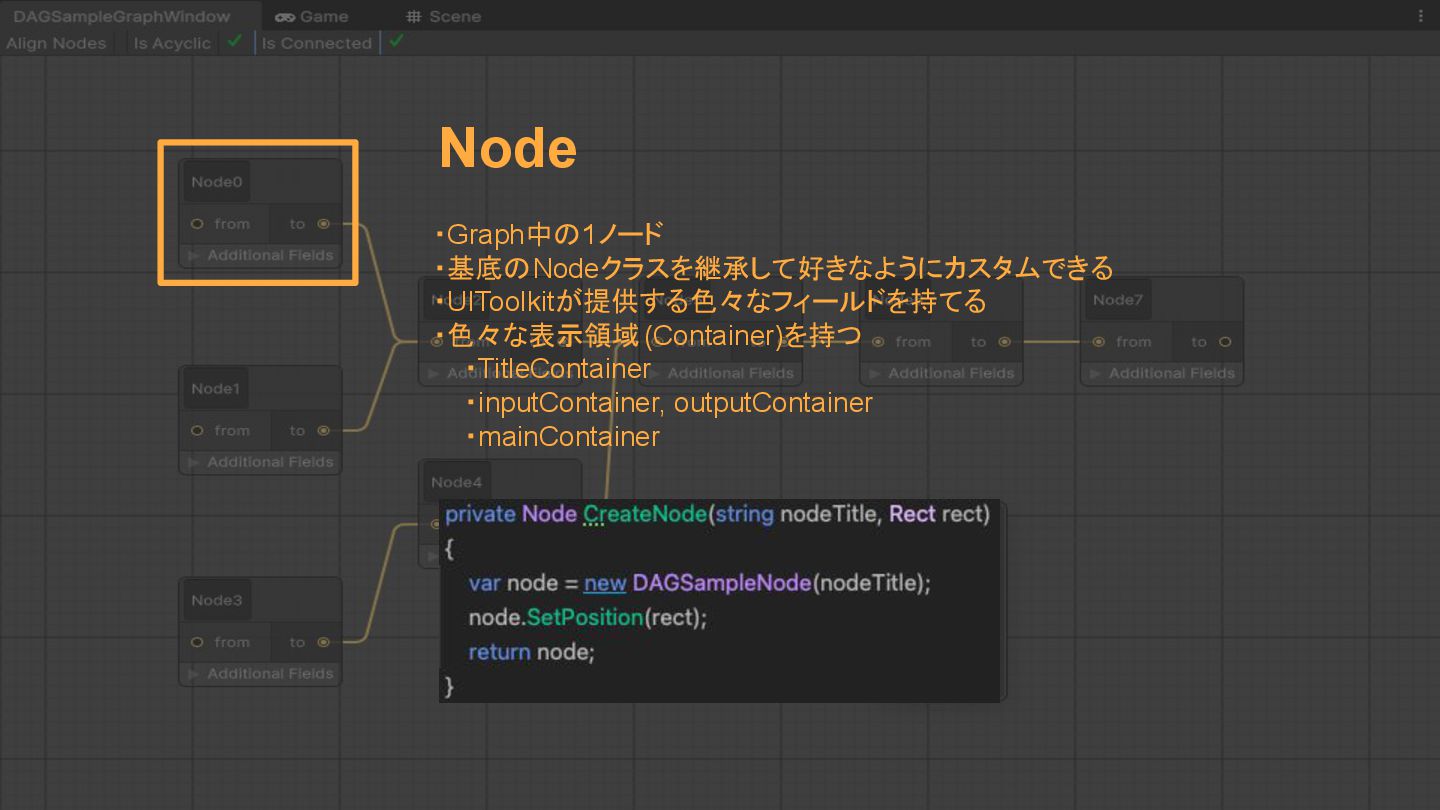Viewport: 1440px width, 810px height.
Task: Click the 'from' input port on Node0
Action: (197, 224)
